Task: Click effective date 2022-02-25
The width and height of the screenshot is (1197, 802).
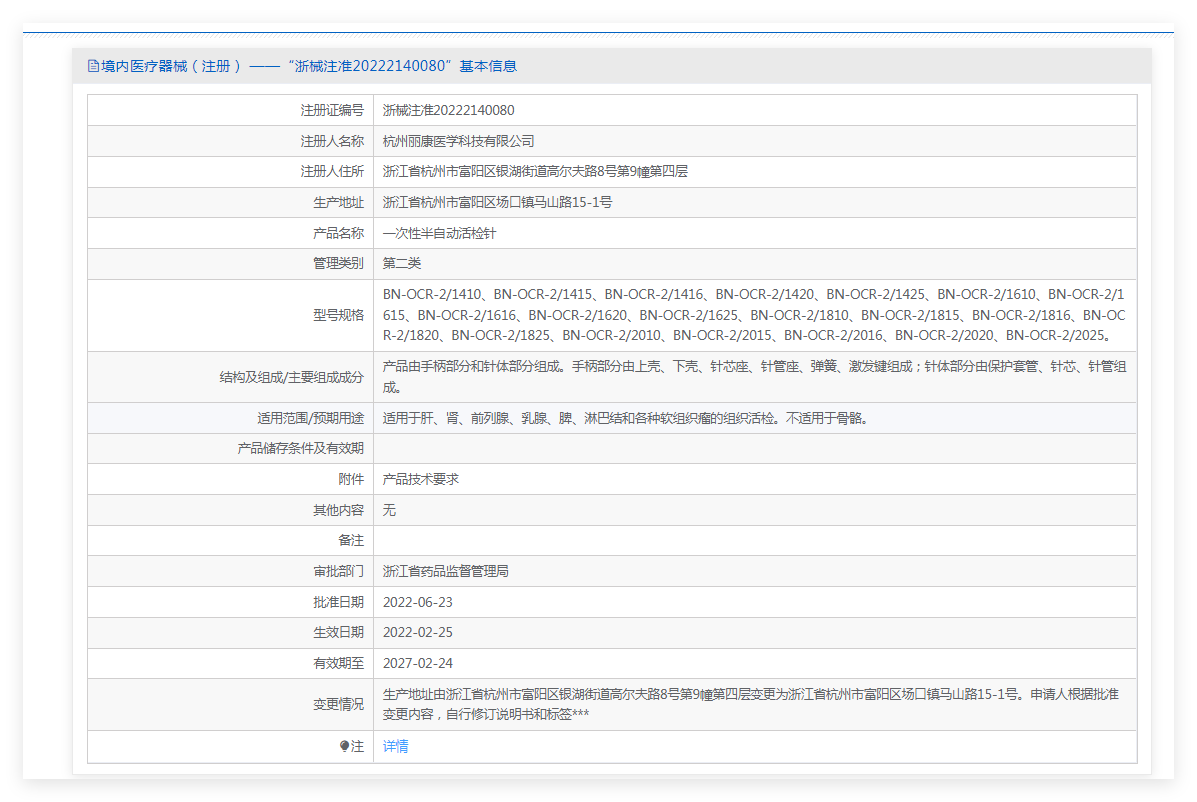Action: pyautogui.click(x=418, y=633)
